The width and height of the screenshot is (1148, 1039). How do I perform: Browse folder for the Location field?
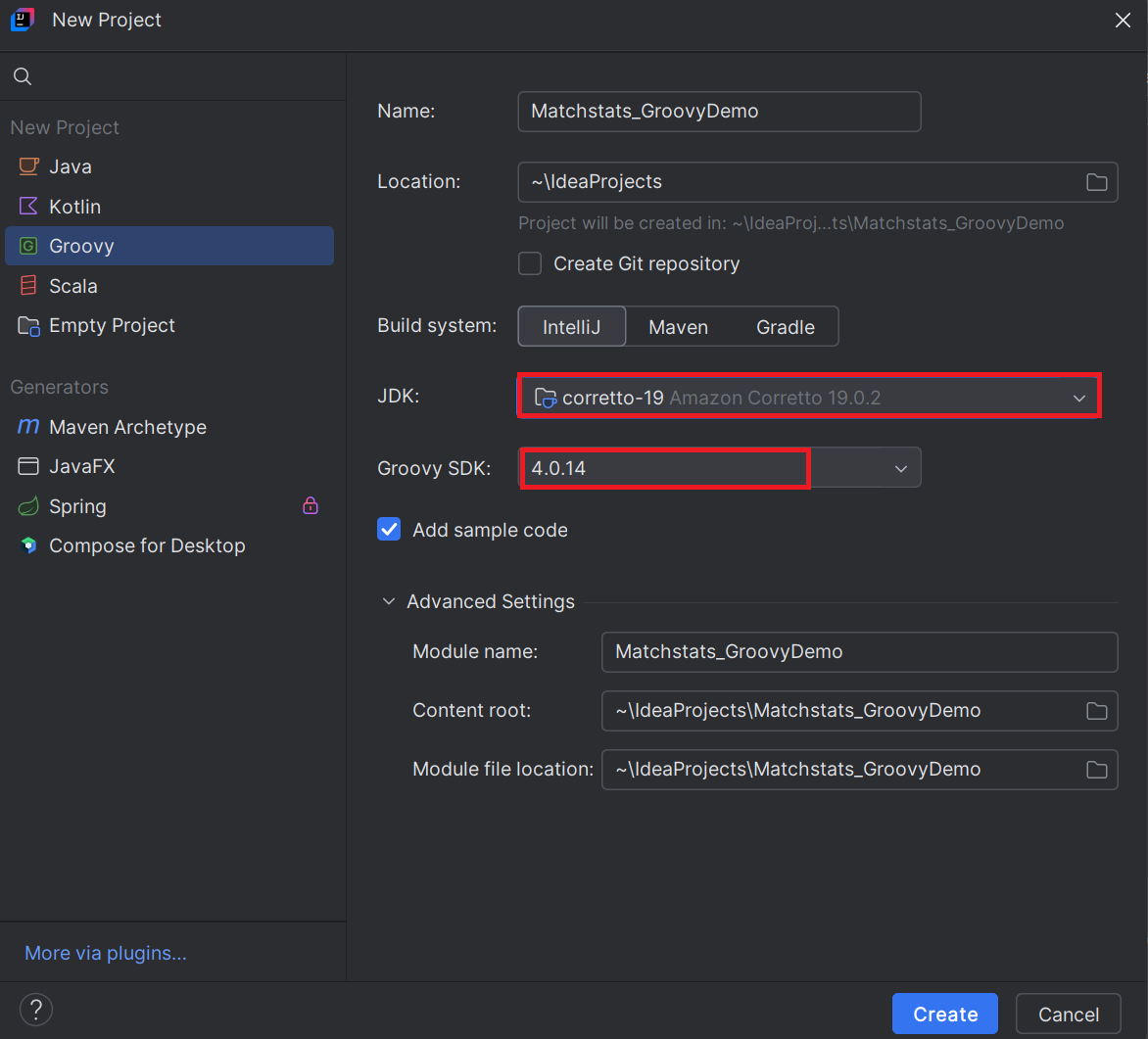tap(1096, 181)
